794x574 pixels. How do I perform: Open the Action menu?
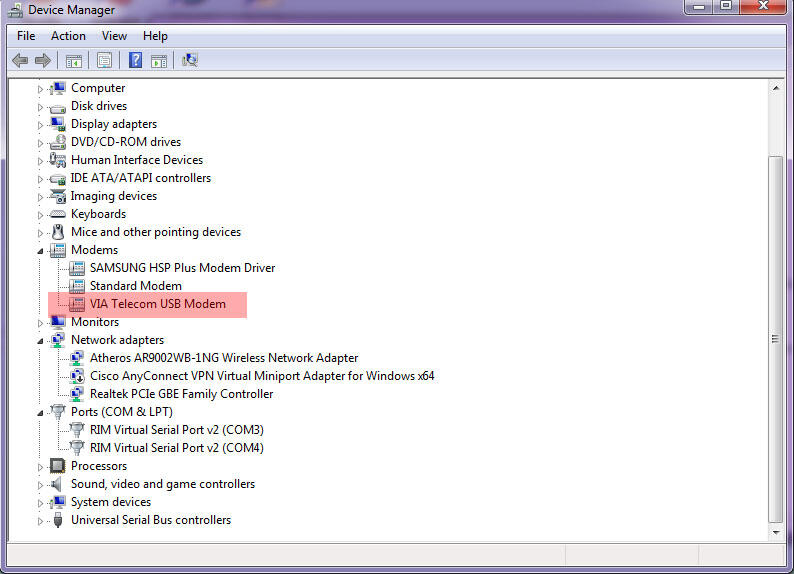pos(68,36)
